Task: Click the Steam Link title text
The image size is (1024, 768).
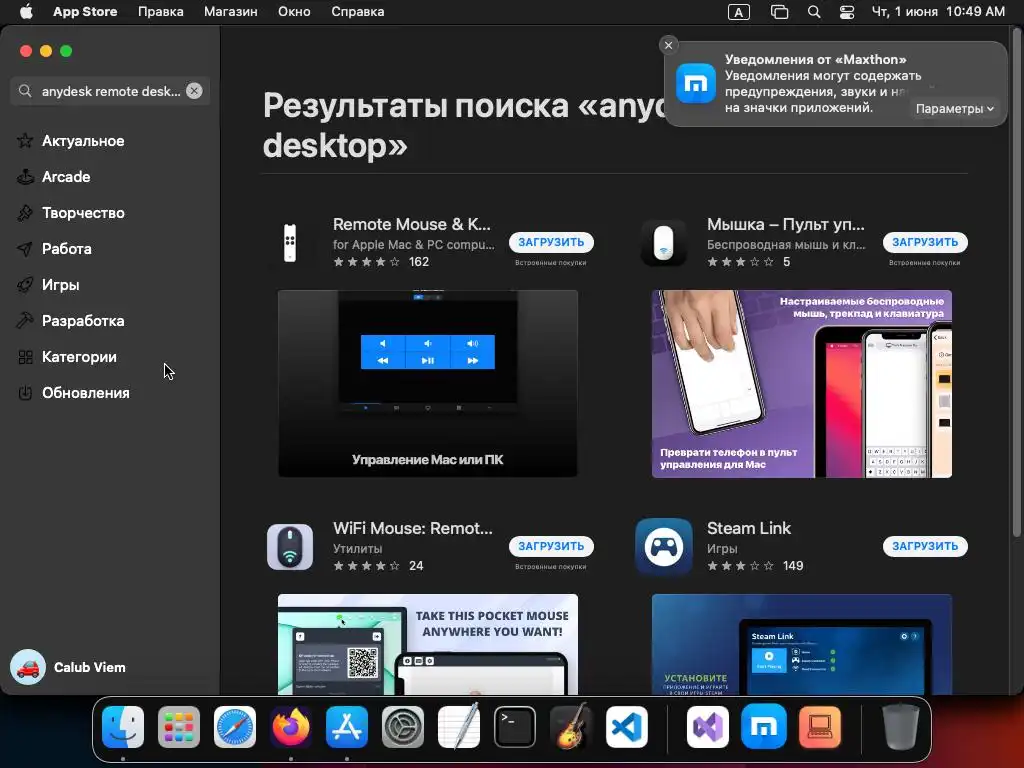Action: pos(748,528)
